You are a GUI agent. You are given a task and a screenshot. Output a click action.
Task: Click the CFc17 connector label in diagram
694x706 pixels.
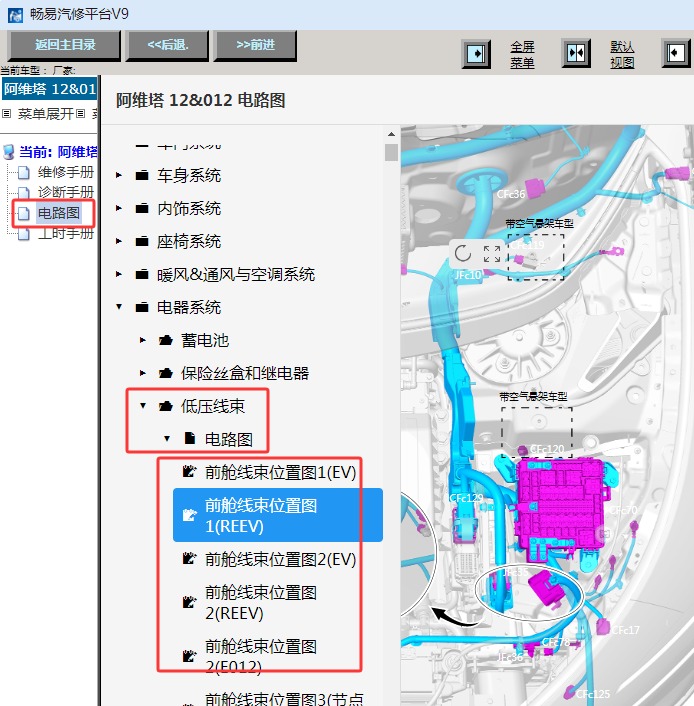(x=625, y=630)
